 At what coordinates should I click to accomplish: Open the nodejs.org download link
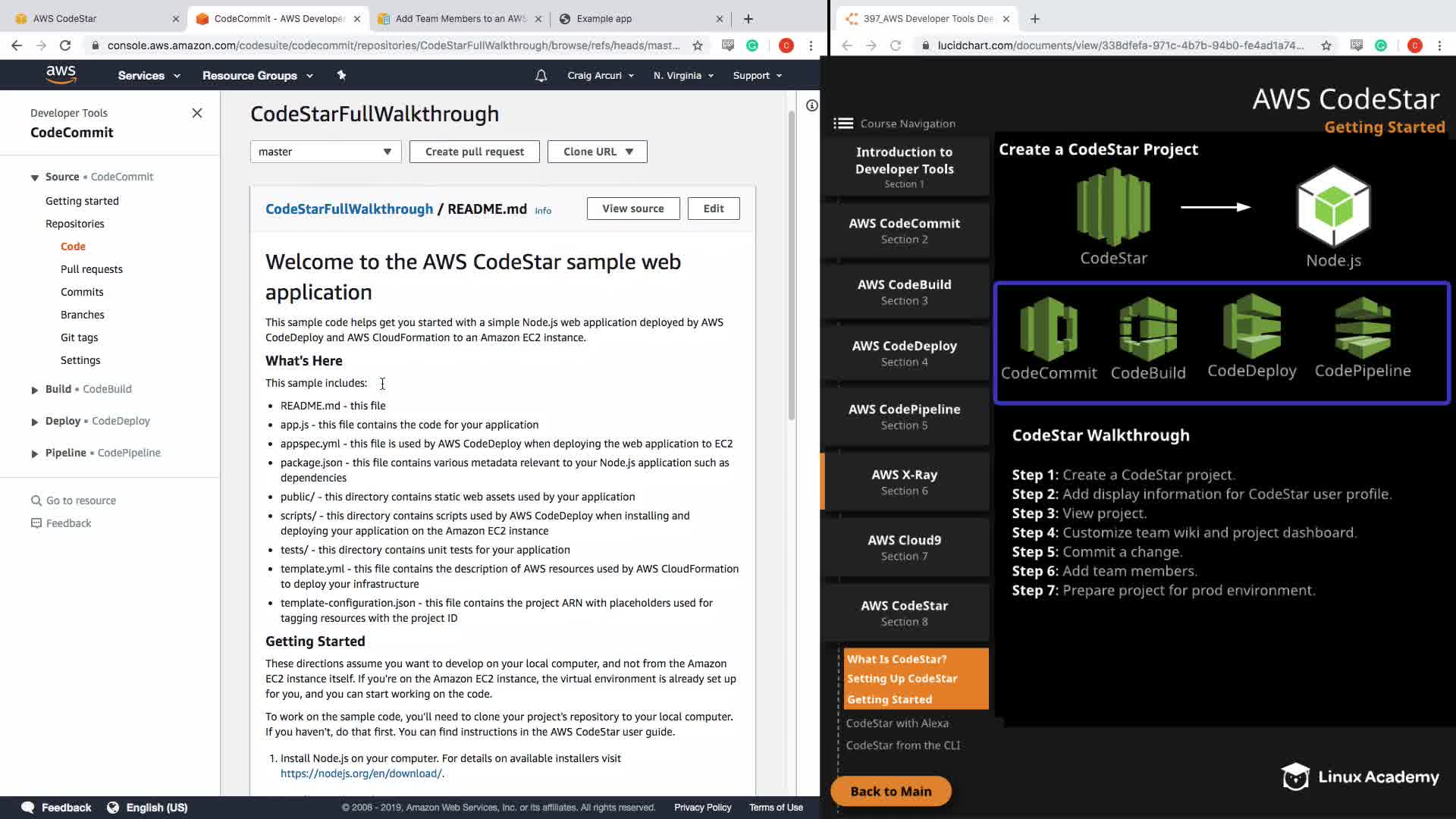(x=361, y=773)
